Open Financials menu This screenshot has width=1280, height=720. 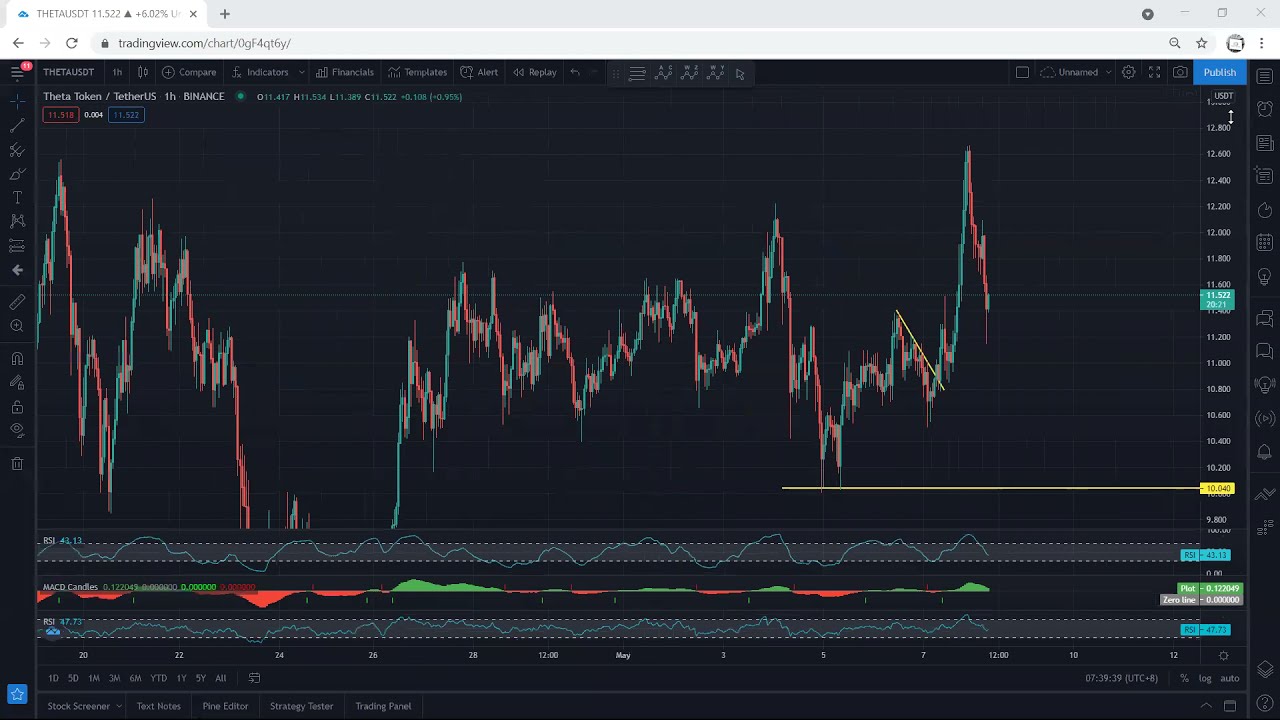(345, 72)
